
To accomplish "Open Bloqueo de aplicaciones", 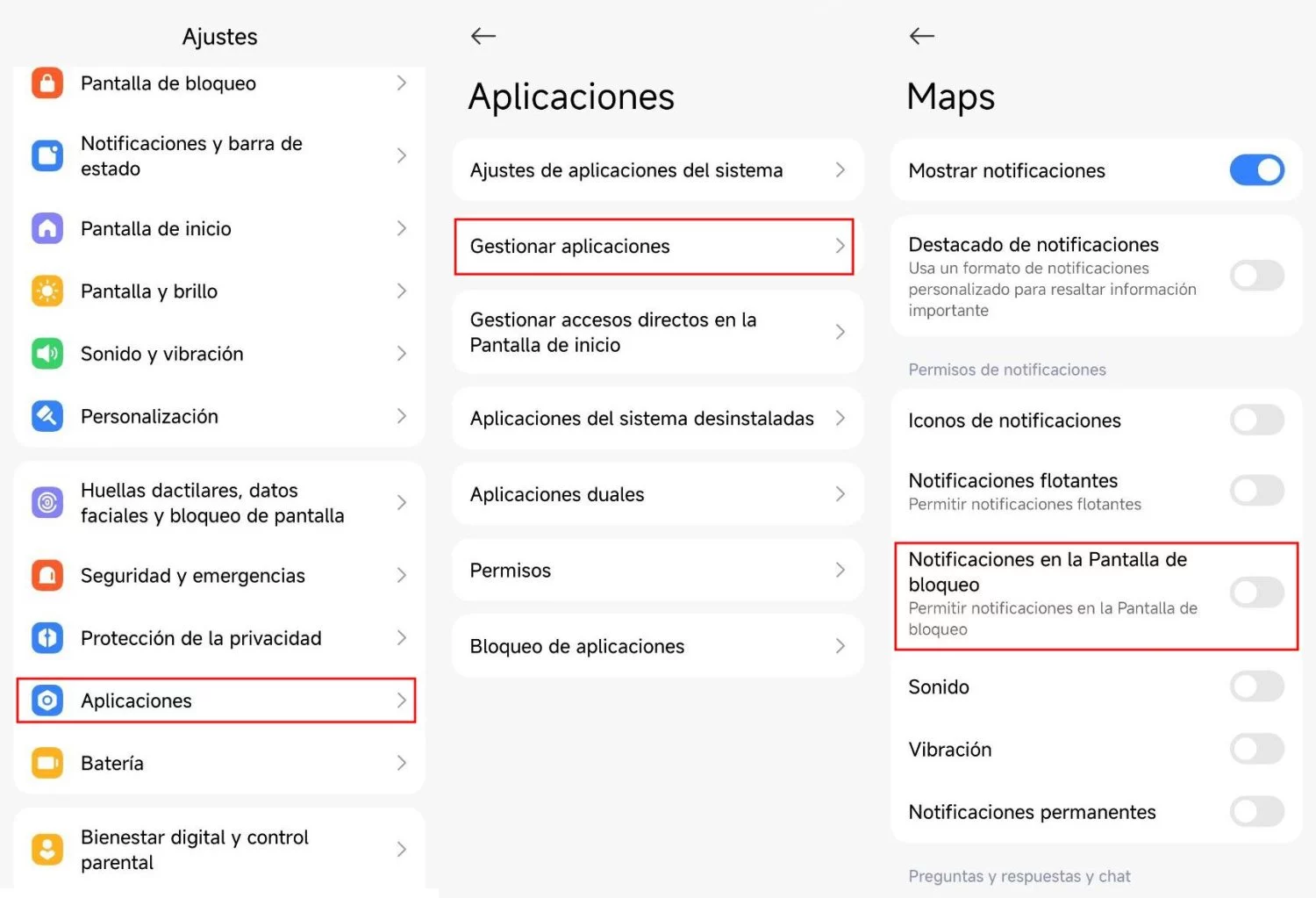I will [x=658, y=646].
